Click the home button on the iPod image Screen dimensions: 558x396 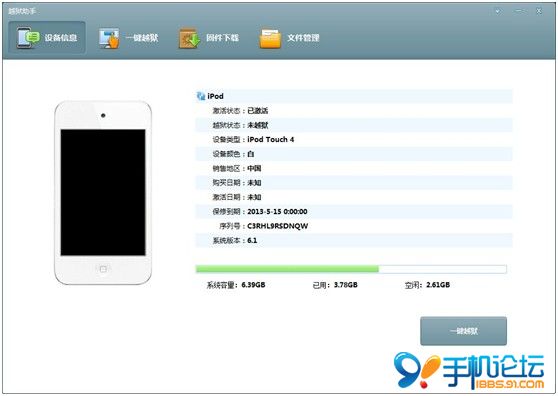tap(103, 269)
